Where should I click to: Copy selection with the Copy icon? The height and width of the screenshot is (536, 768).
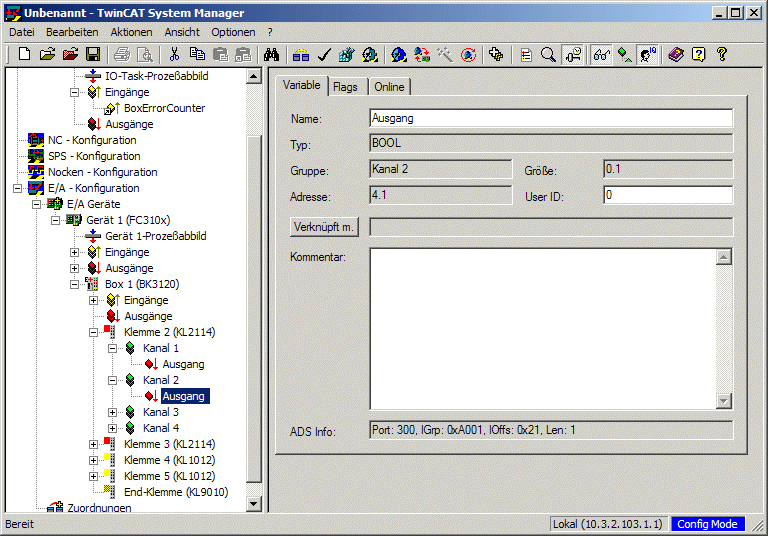197,54
